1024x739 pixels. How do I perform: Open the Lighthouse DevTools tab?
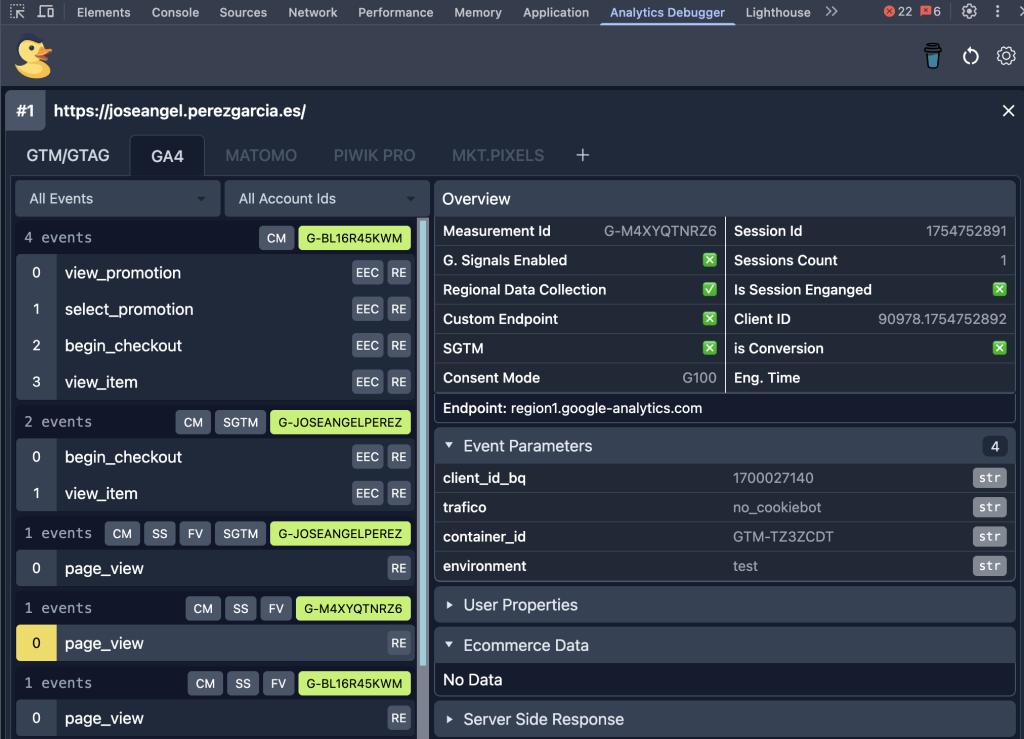point(778,12)
